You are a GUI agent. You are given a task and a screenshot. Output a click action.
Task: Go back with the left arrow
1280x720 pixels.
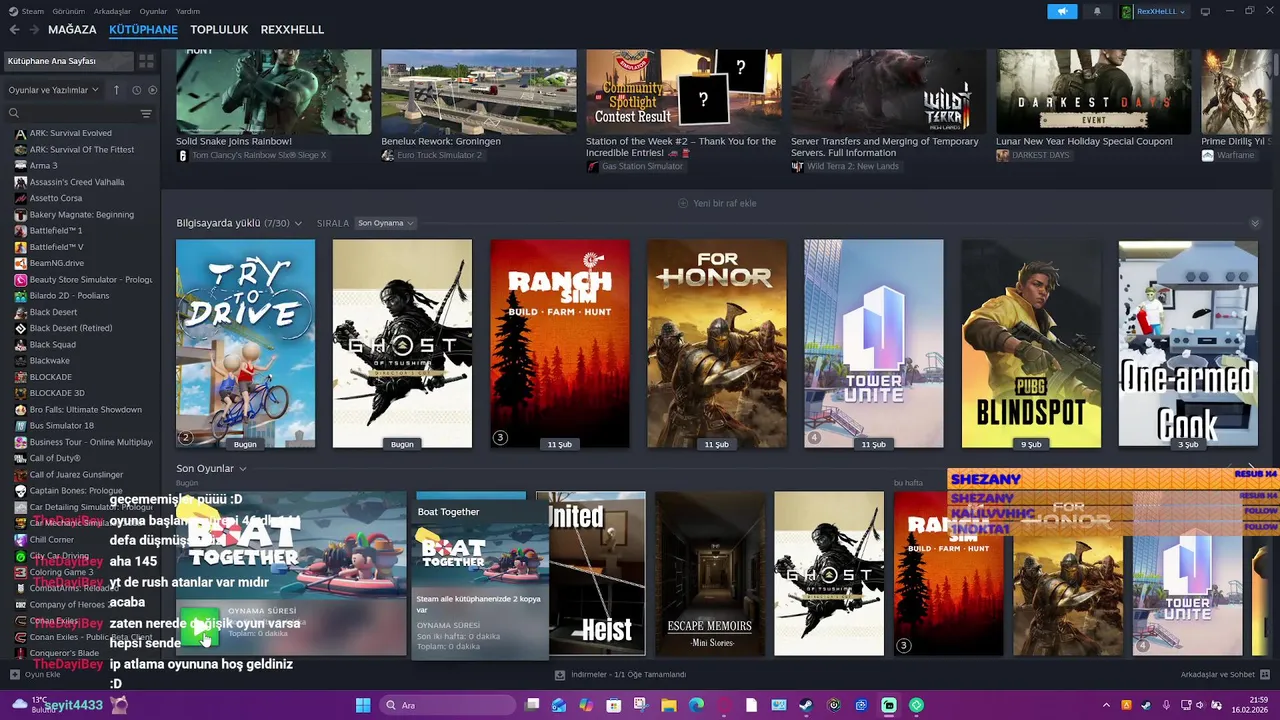[14, 30]
